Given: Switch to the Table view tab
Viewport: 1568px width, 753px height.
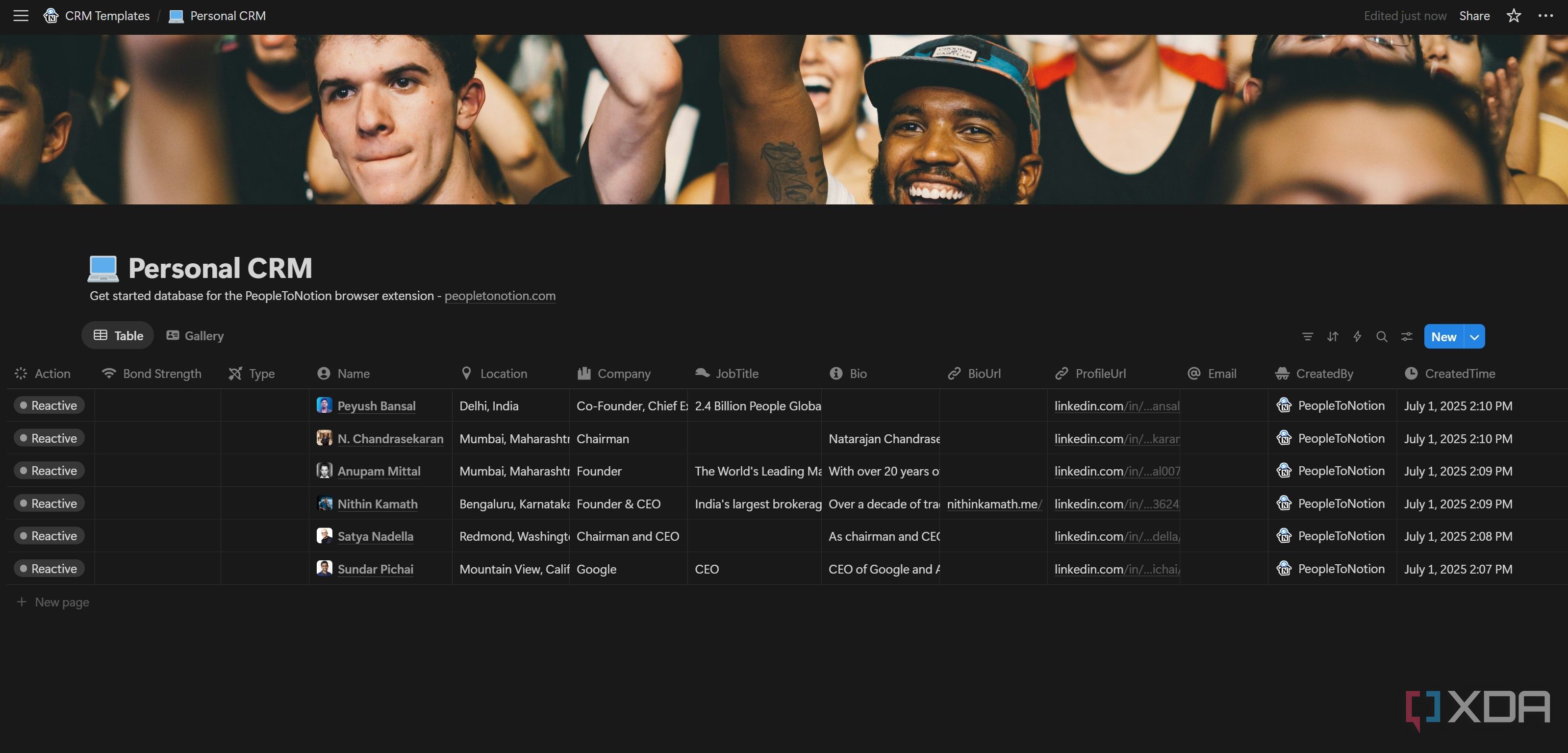Looking at the screenshot, I should tap(118, 335).
